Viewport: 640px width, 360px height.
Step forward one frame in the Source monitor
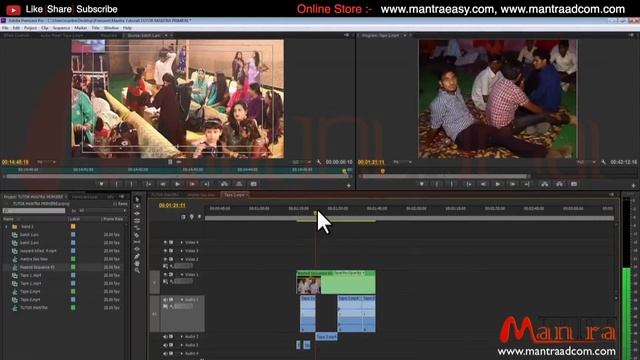pyautogui.click(x=192, y=184)
